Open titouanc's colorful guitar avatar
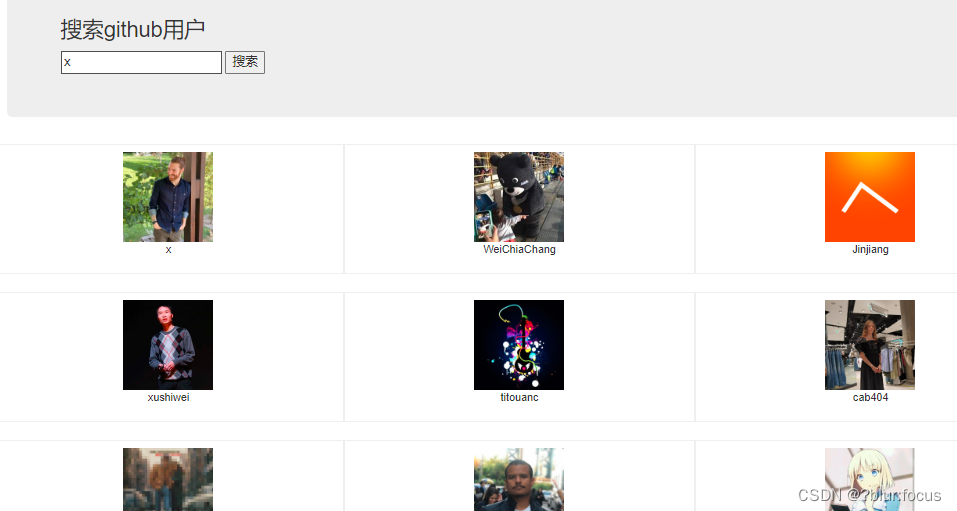Image resolution: width=957 pixels, height=511 pixels. (519, 344)
